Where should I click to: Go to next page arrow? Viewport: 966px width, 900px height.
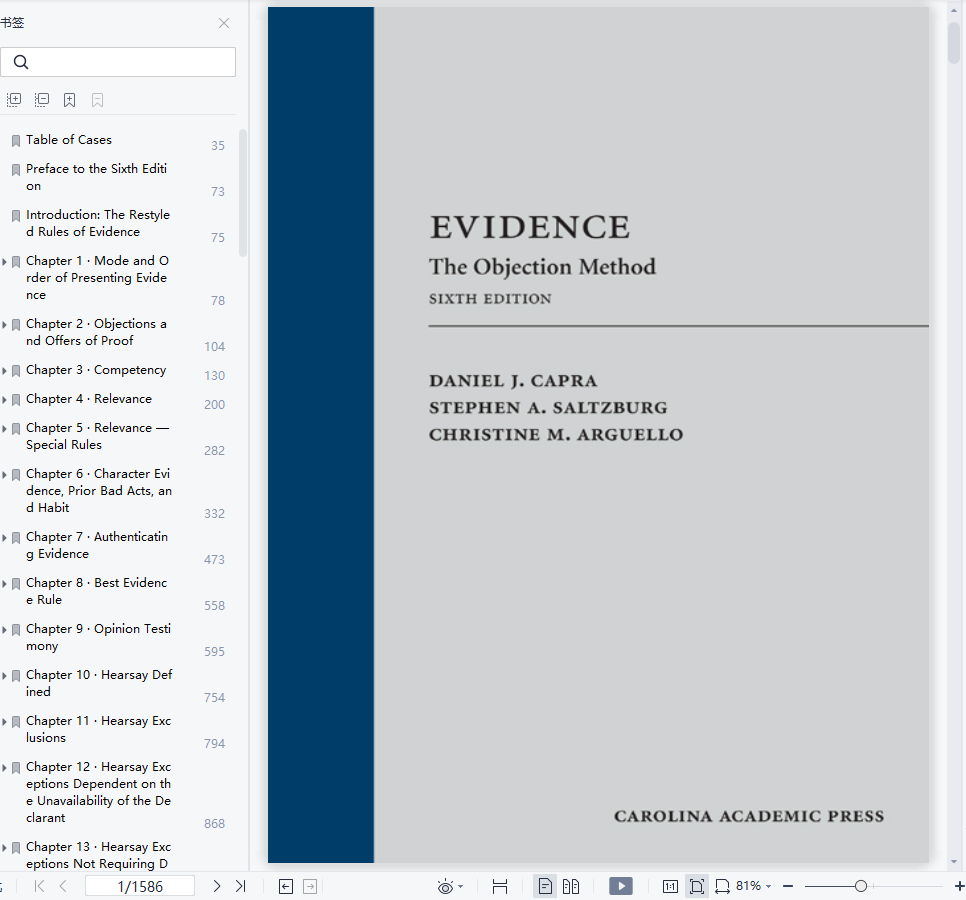(216, 886)
